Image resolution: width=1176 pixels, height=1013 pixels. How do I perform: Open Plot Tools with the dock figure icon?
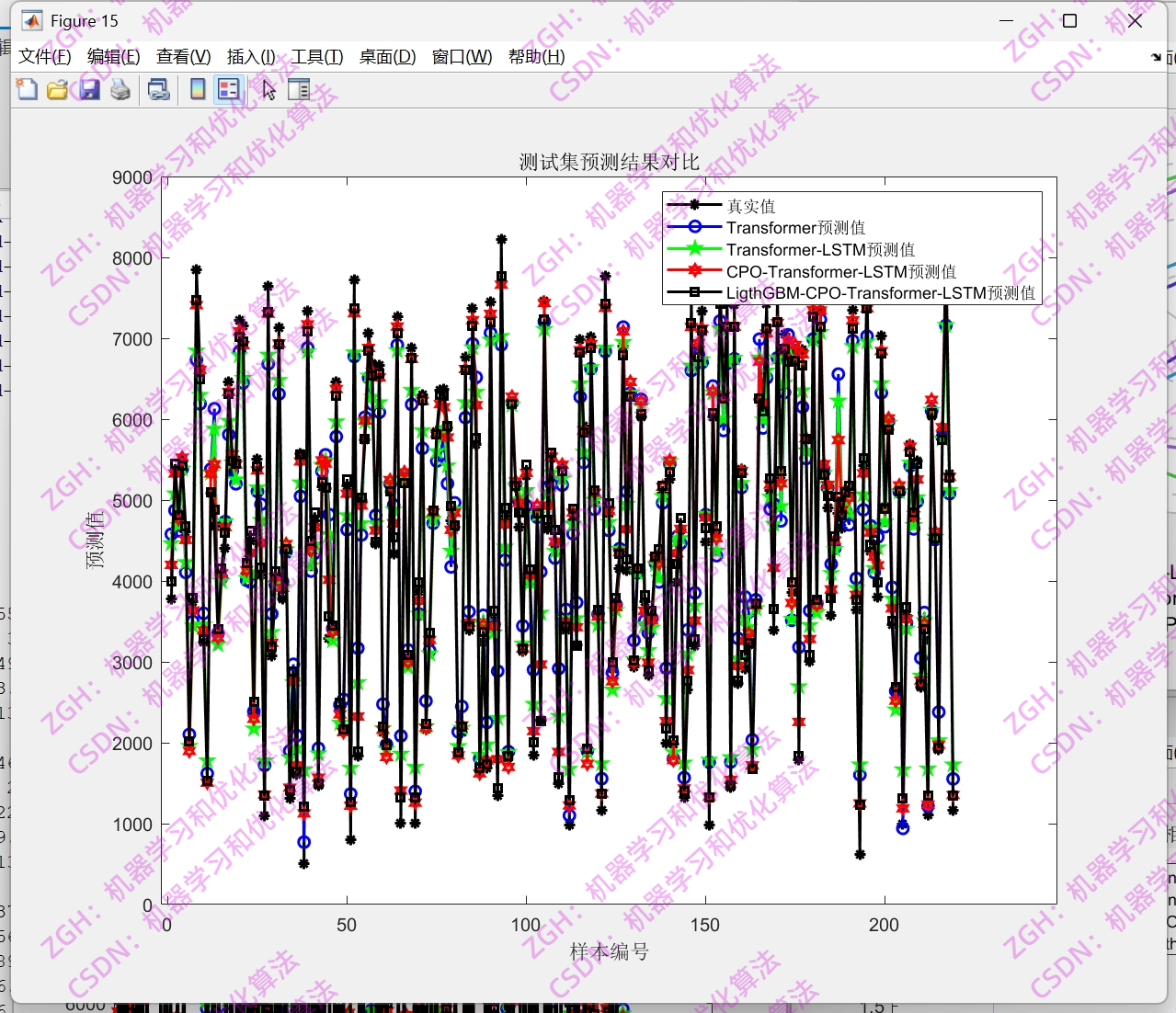[298, 89]
